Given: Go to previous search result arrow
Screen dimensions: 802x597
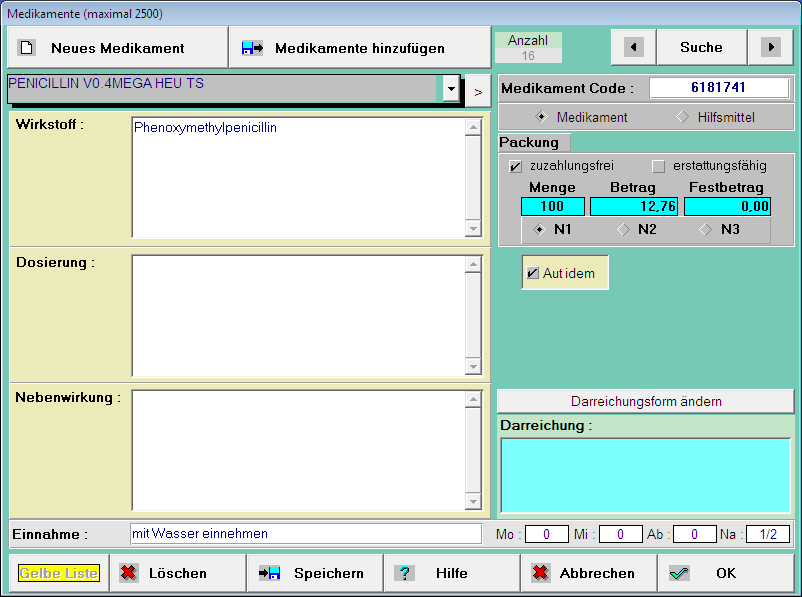Looking at the screenshot, I should tap(633, 47).
